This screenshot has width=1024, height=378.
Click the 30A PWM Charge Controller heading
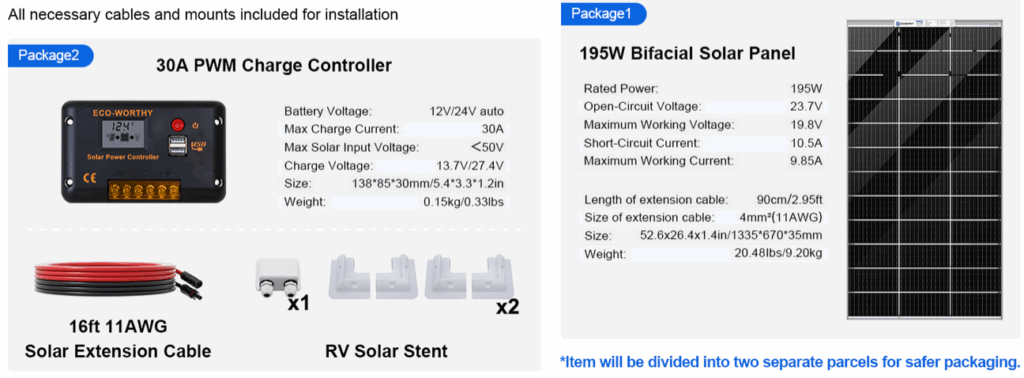pyautogui.click(x=274, y=65)
